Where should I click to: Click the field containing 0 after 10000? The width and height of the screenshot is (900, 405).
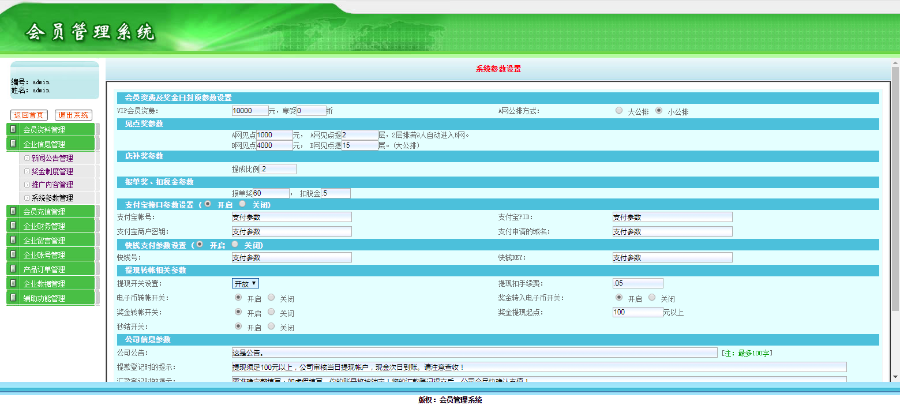coord(311,111)
